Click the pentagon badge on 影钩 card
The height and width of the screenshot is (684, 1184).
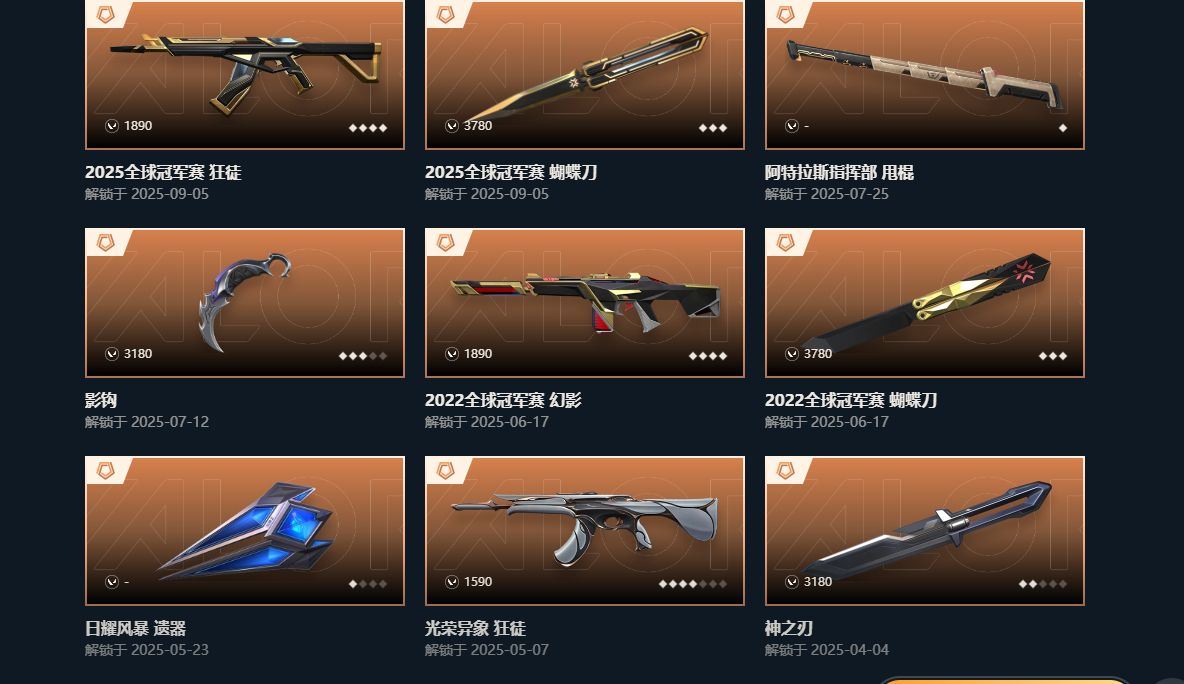(106, 243)
